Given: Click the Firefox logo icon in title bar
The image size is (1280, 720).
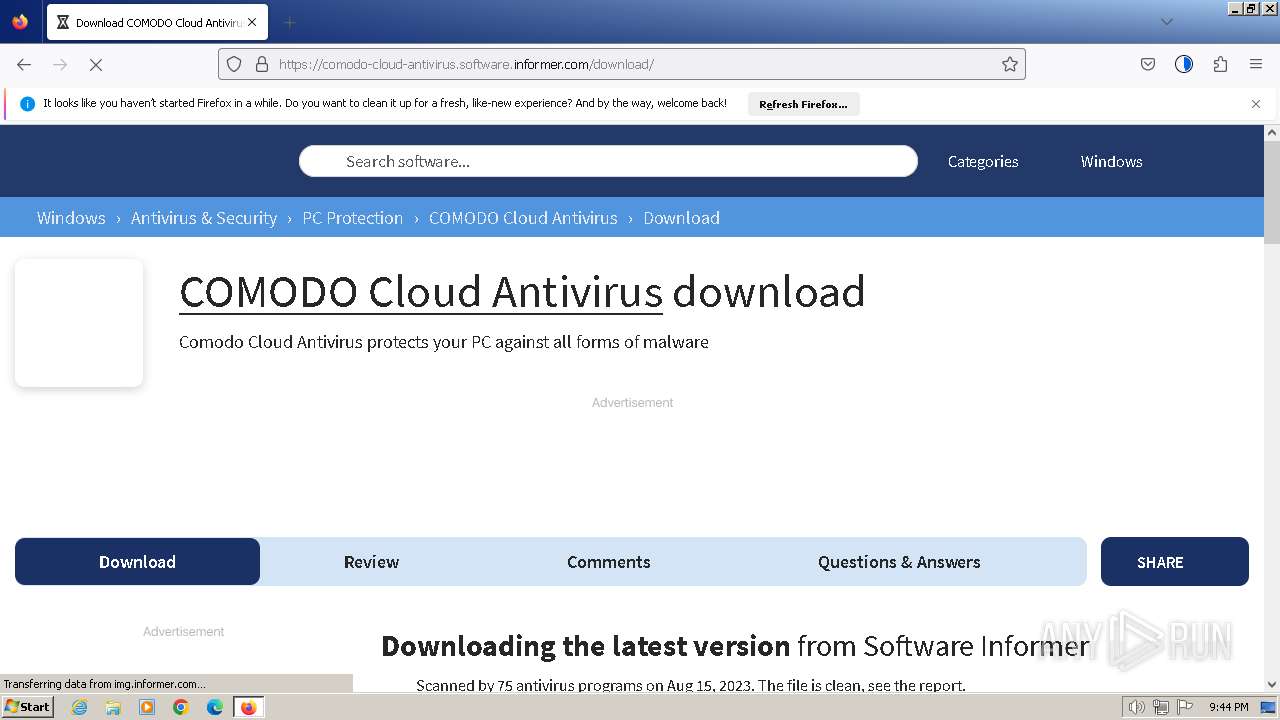Looking at the screenshot, I should tap(20, 22).
